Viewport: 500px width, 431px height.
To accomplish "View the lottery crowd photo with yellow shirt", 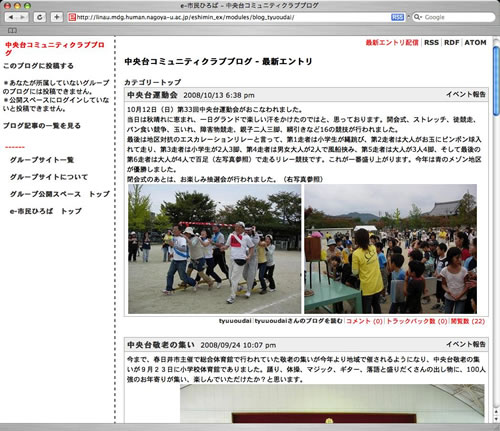I will pos(390,249).
